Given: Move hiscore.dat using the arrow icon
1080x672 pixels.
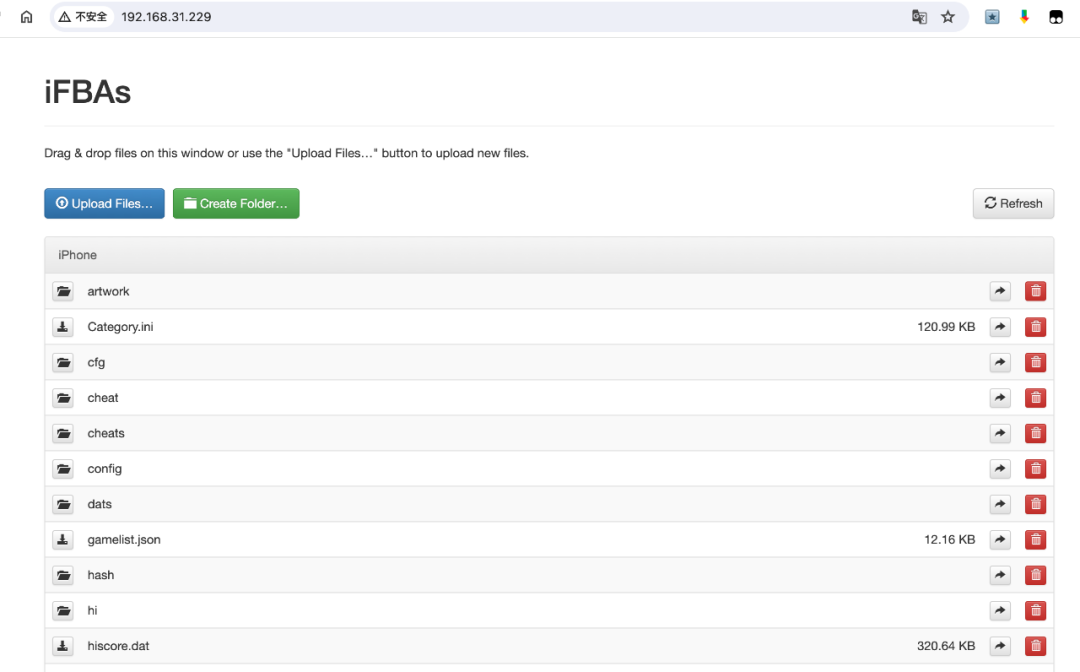Looking at the screenshot, I should click(x=1000, y=646).
